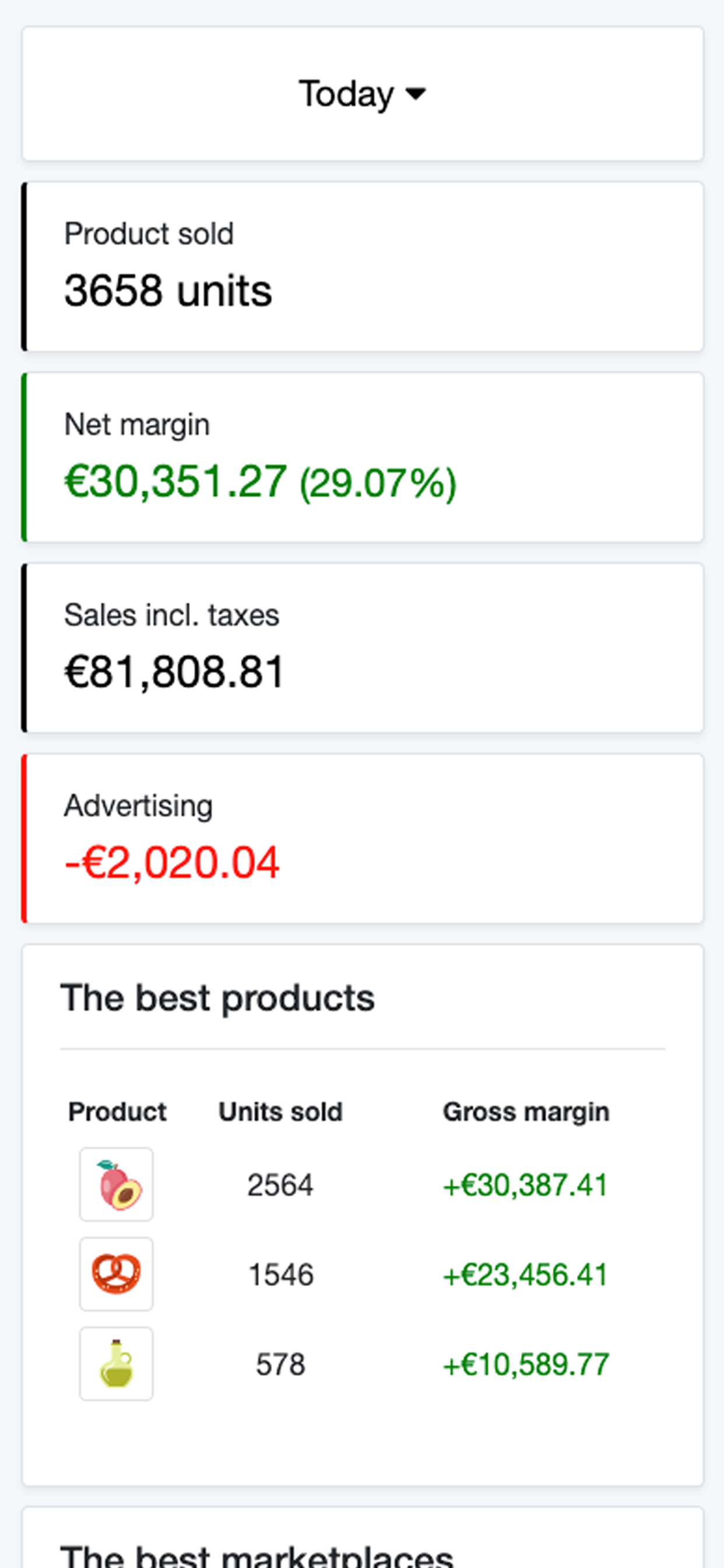The image size is (724, 1568).
Task: Click the +€10,589.77 gross margin value
Action: click(x=526, y=1364)
